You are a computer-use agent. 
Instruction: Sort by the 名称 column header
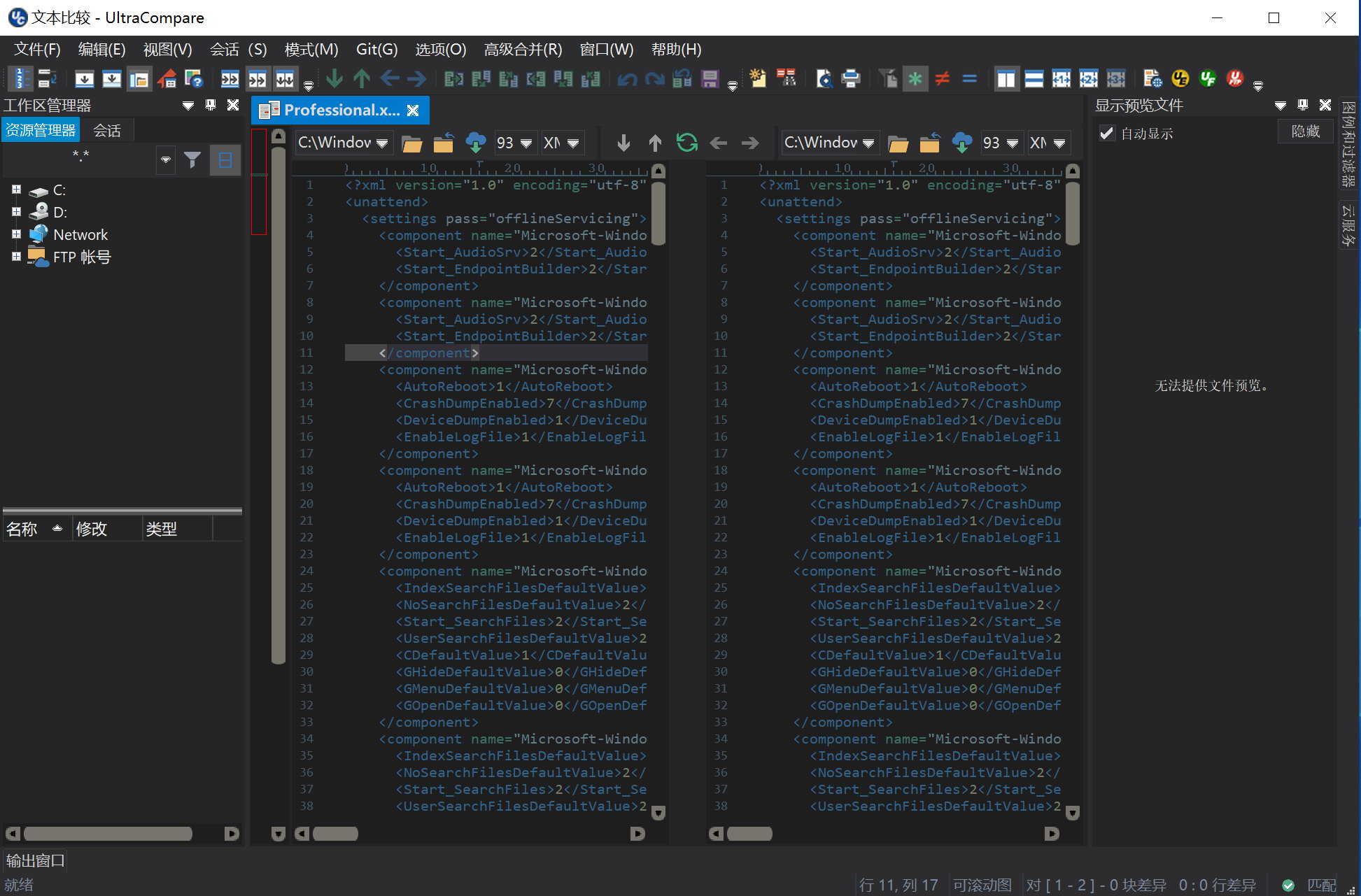click(36, 529)
